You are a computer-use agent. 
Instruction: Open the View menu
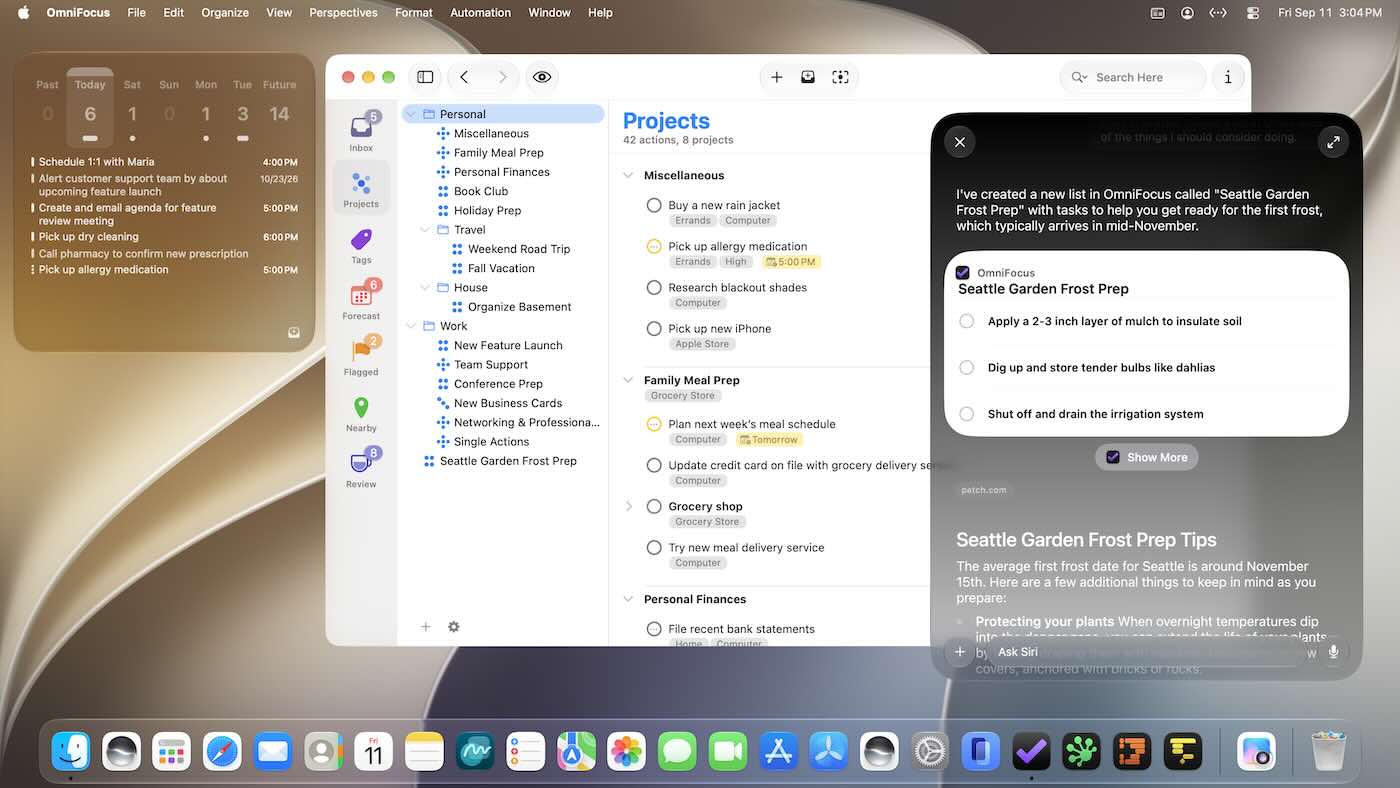279,13
